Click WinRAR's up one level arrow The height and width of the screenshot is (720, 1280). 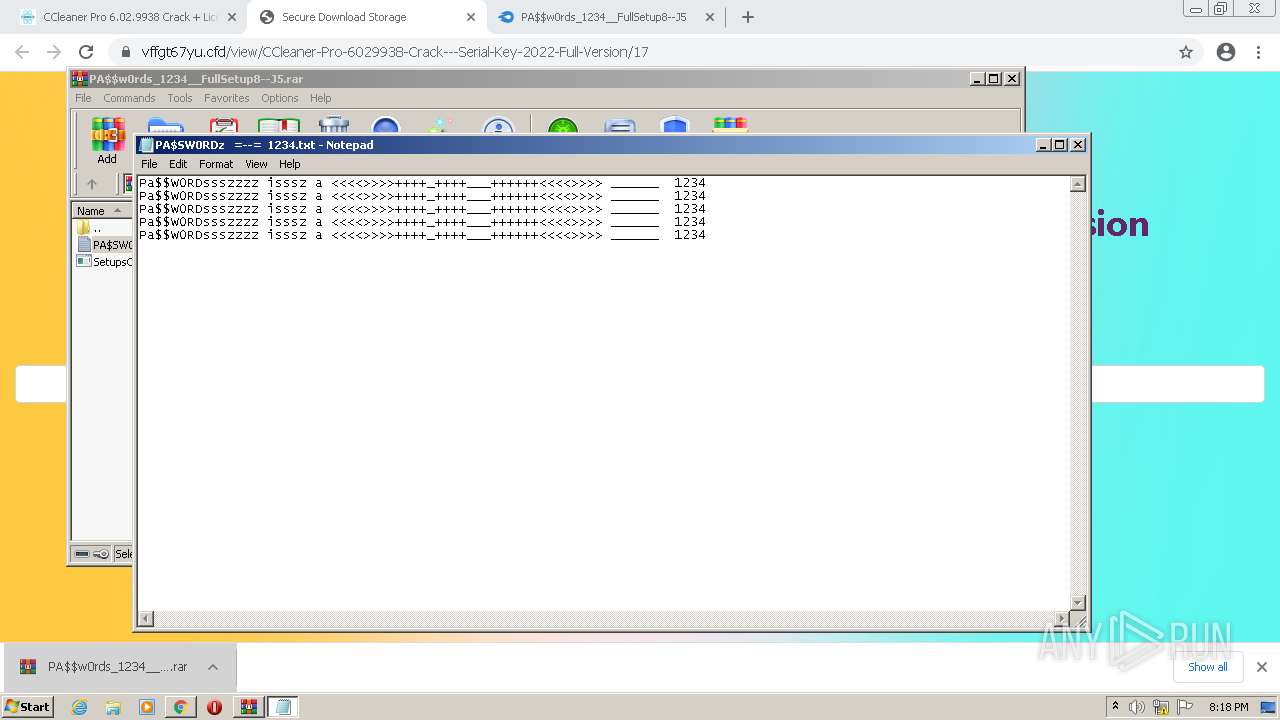pos(92,184)
